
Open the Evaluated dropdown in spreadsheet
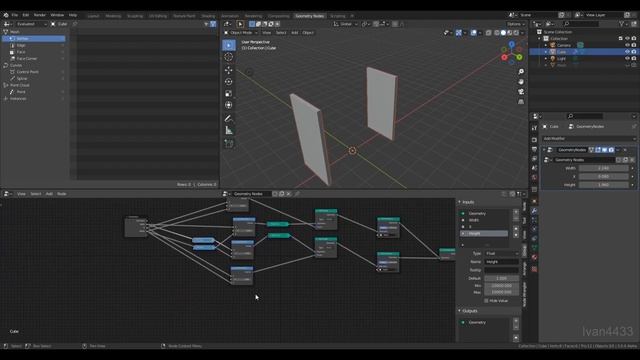[x=31, y=24]
